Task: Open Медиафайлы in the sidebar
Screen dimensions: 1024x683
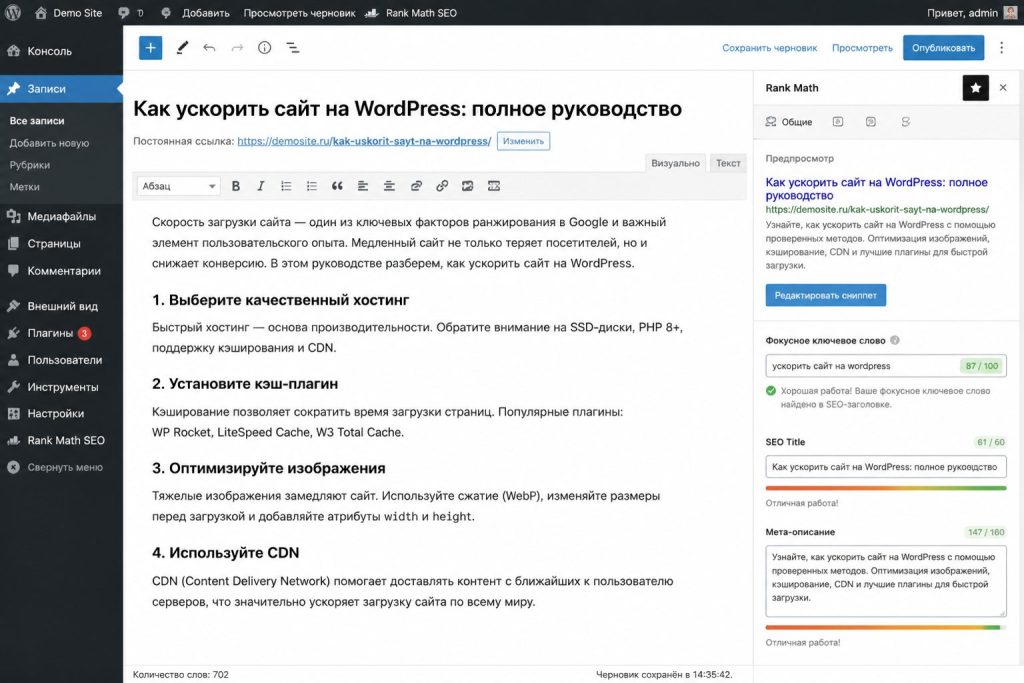Action: [x=61, y=216]
